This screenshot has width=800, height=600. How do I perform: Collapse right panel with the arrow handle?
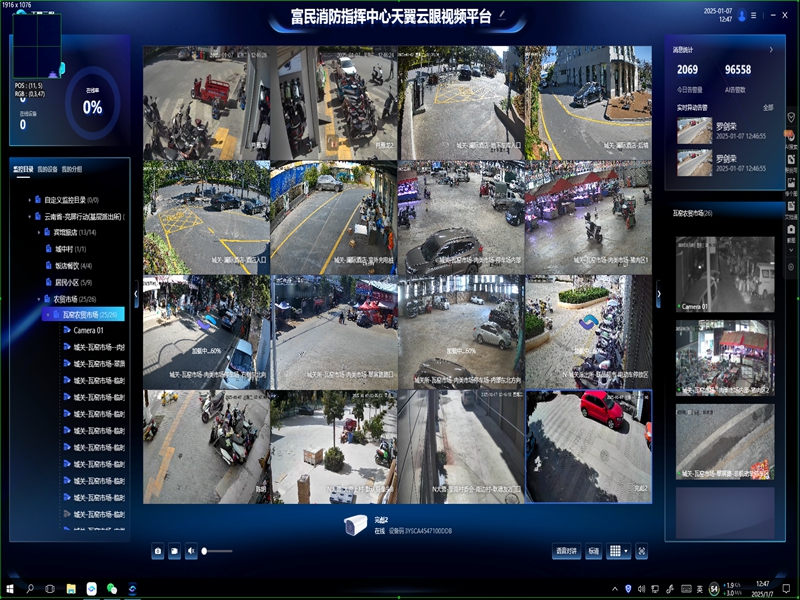coord(658,294)
